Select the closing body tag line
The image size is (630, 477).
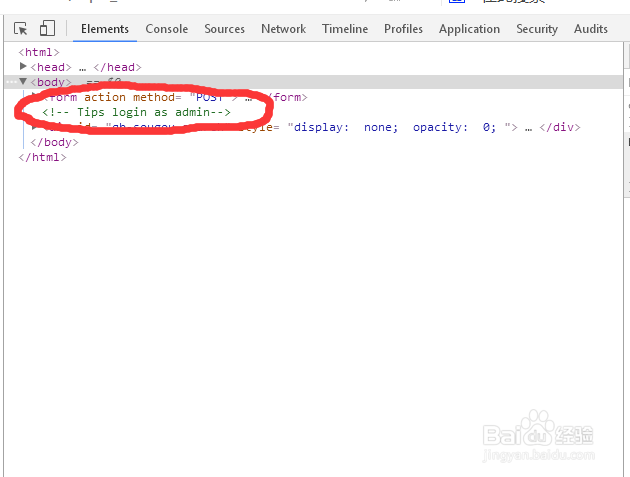[x=54, y=142]
